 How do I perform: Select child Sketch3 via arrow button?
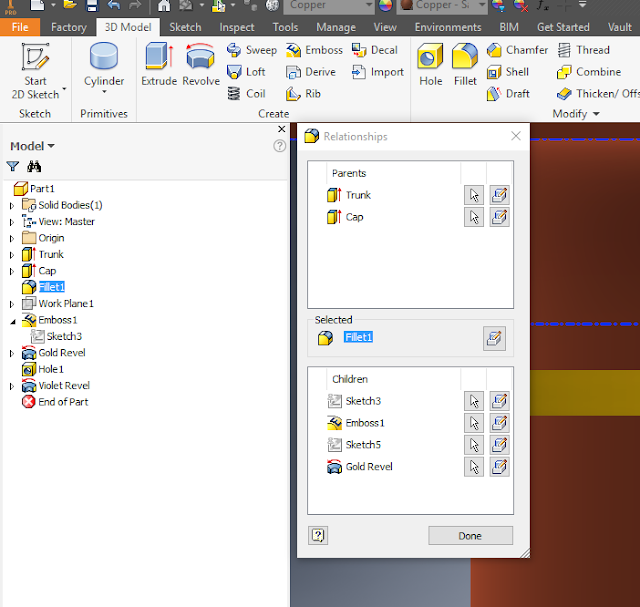click(x=473, y=401)
